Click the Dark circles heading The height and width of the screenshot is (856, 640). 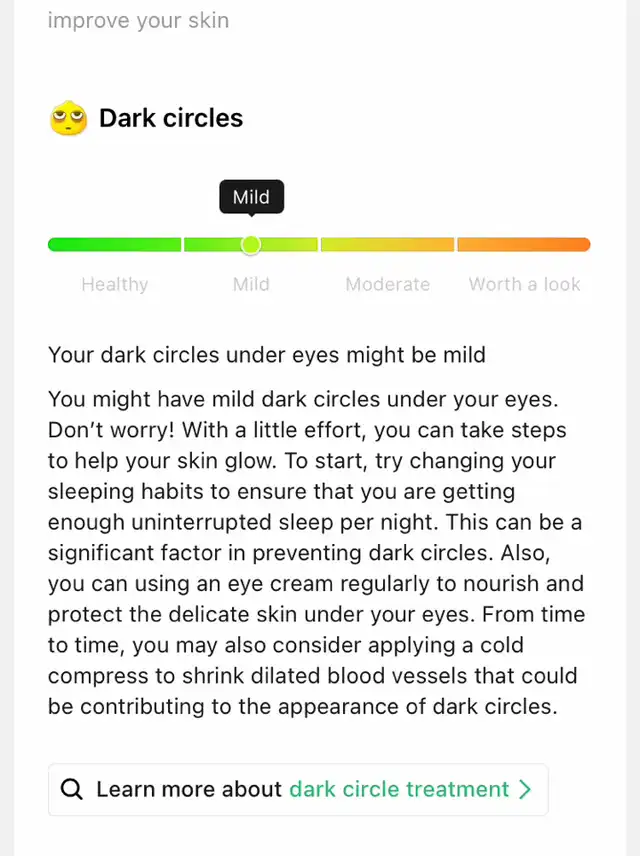pyautogui.click(x=171, y=118)
